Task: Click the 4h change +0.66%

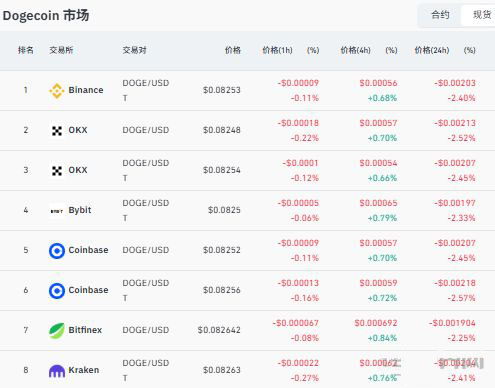Action: pyautogui.click(x=382, y=178)
